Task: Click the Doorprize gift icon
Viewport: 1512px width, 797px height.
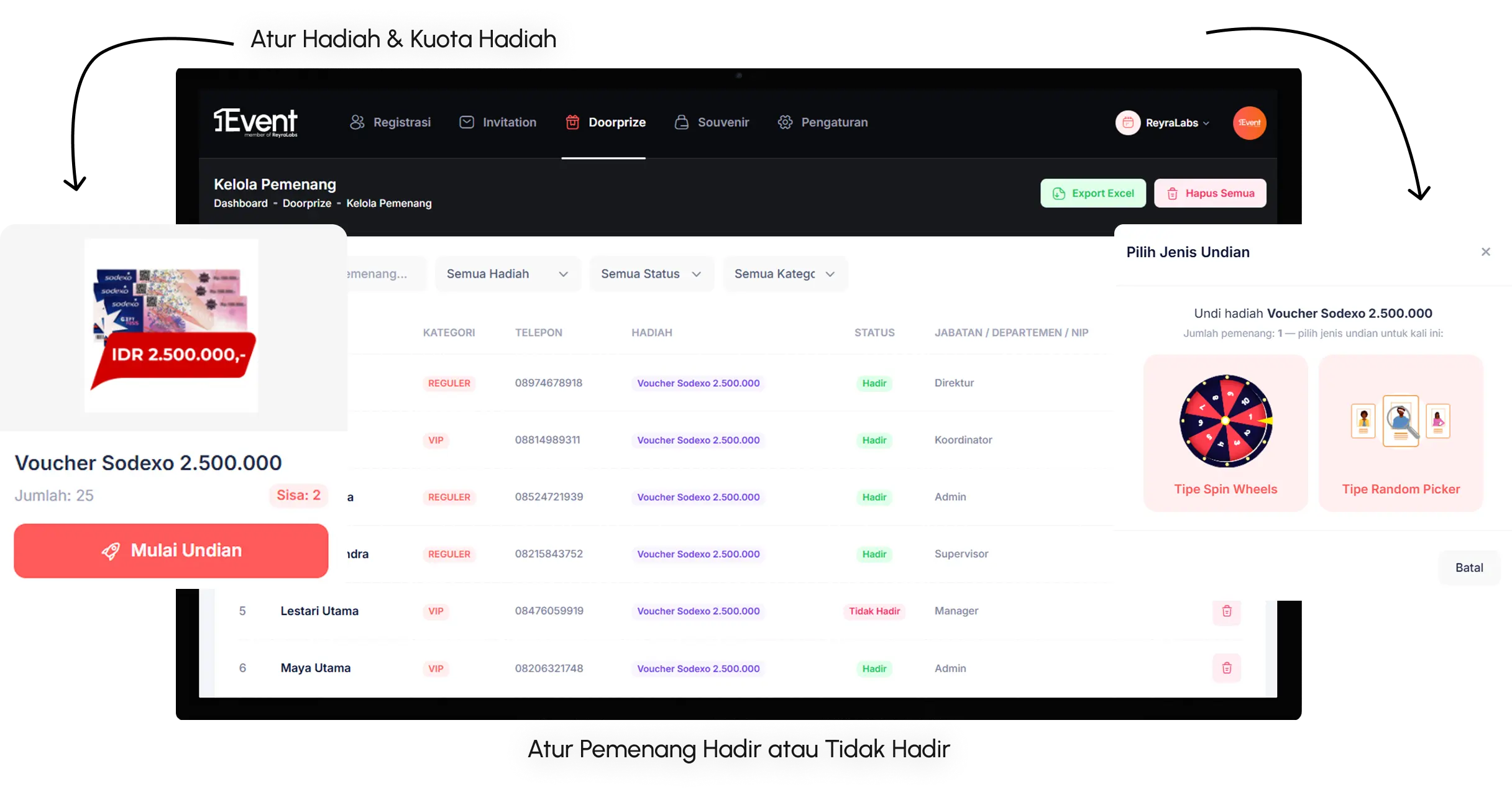Action: (572, 122)
